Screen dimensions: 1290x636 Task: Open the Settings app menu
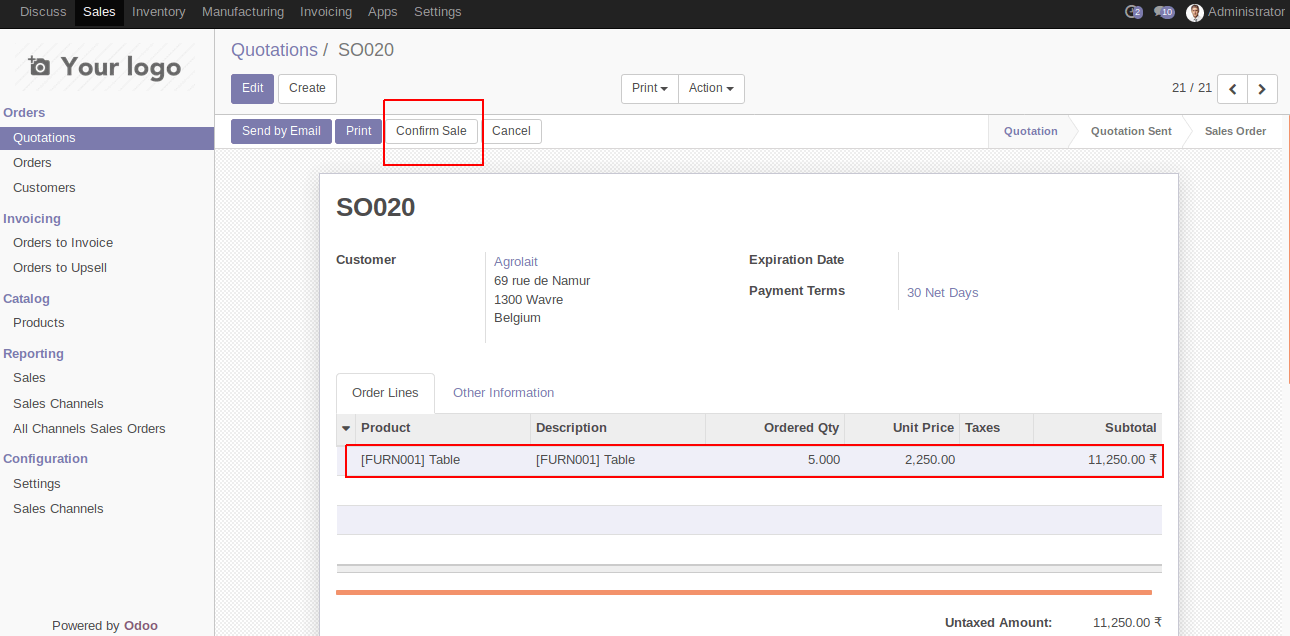pyautogui.click(x=437, y=12)
